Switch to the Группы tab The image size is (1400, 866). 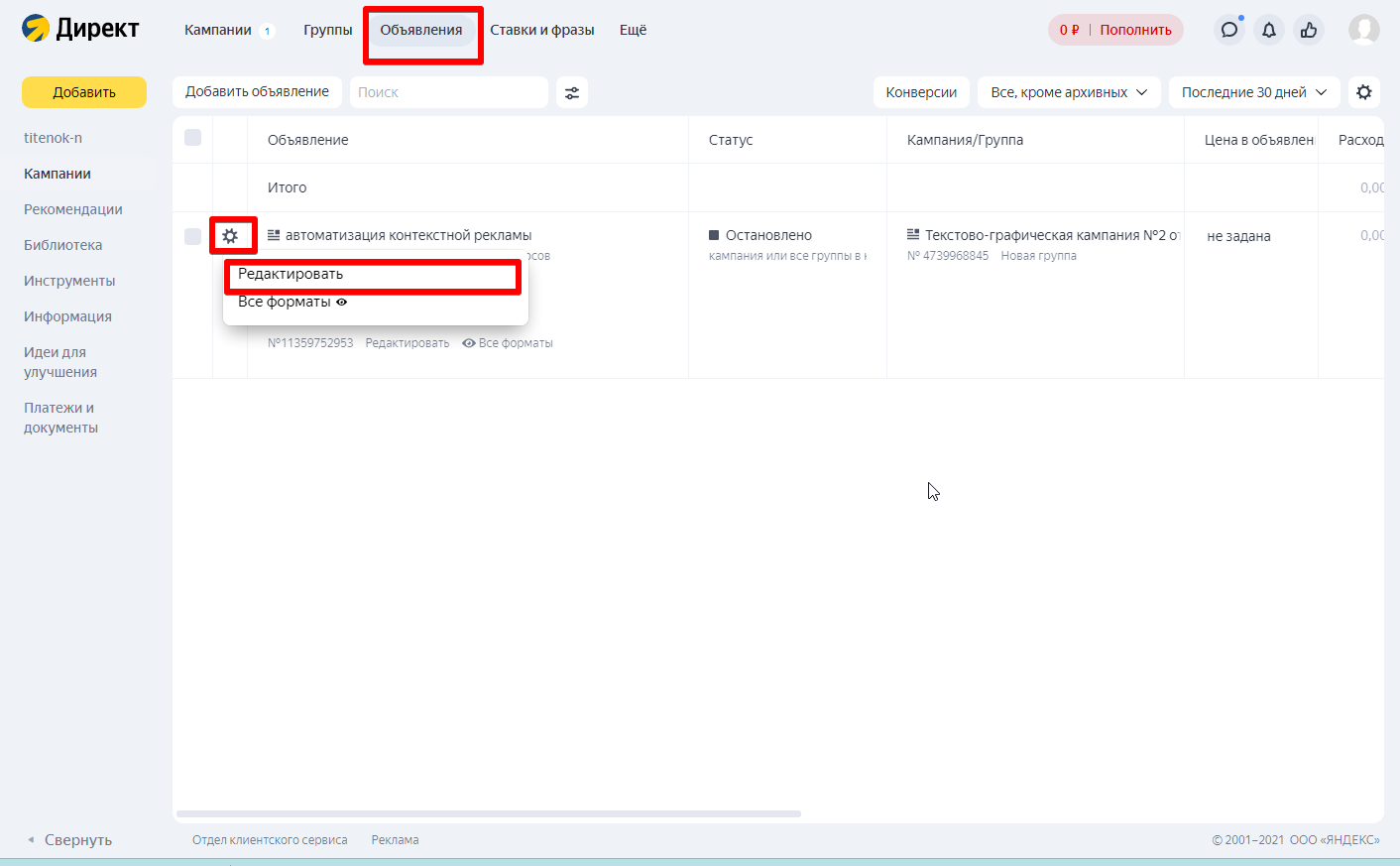328,30
